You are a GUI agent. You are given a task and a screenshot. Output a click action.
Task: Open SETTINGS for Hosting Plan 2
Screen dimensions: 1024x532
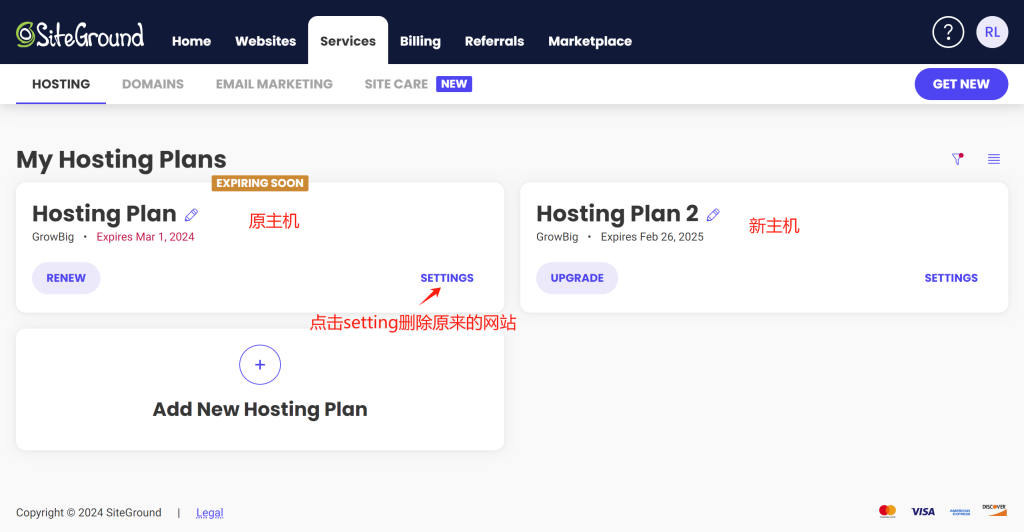click(951, 278)
